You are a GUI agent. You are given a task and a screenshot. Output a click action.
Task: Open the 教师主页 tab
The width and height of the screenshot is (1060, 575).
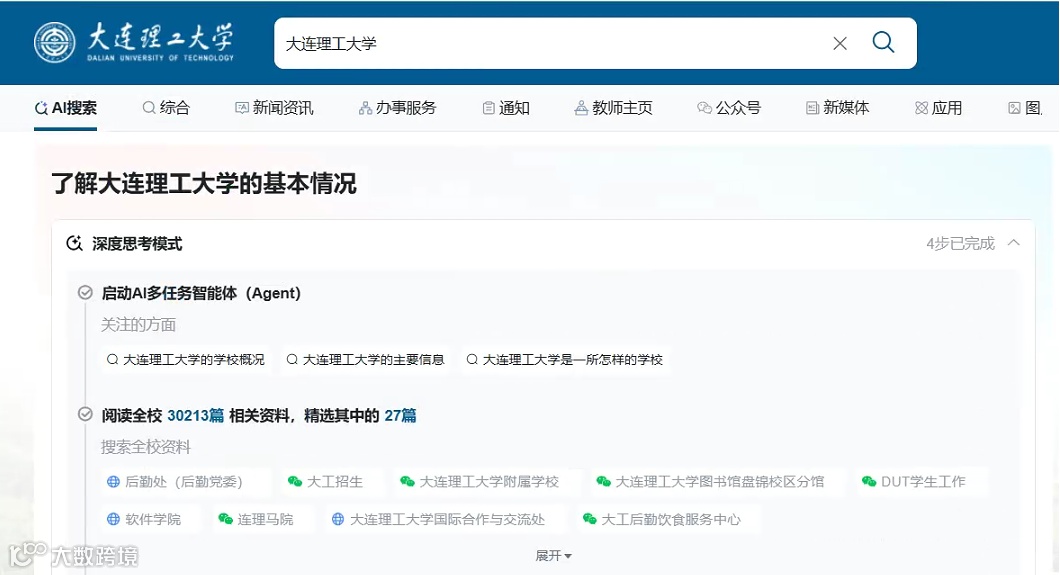[x=613, y=107]
